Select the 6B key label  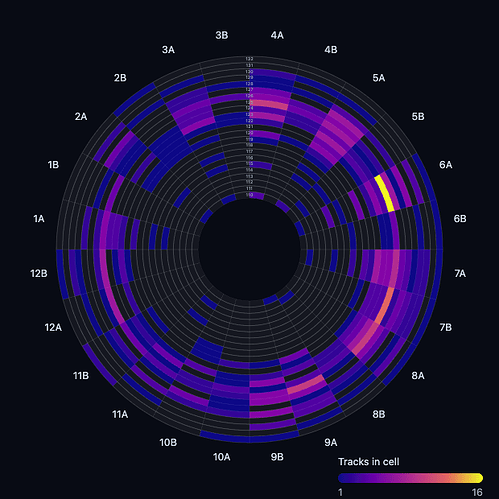coord(460,219)
